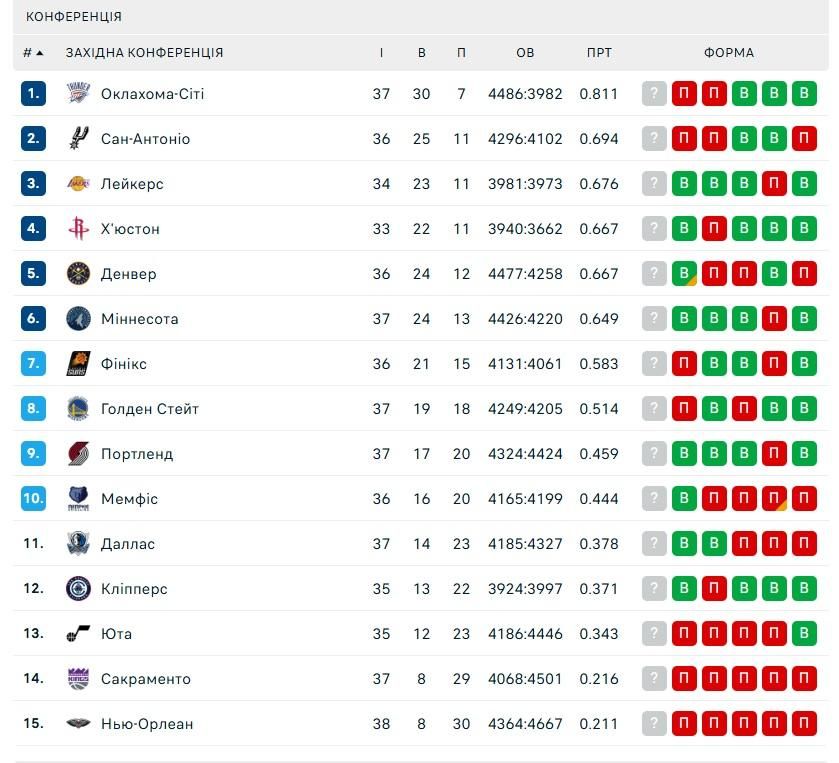This screenshot has width=839, height=763.
Task: Open the КОНФЕРЕНЦІЯ tab
Action: pos(74,17)
